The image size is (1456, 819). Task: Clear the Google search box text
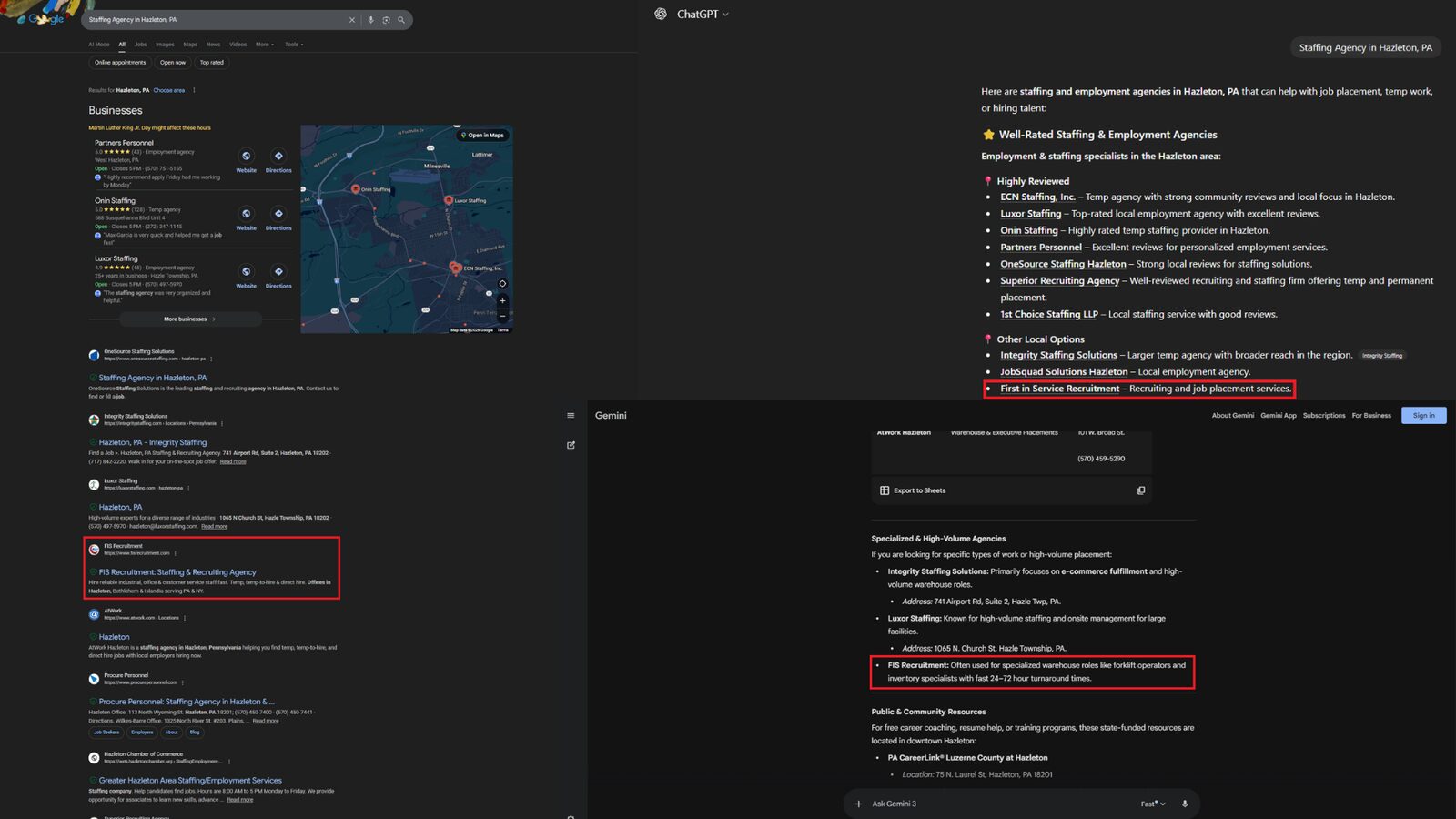pos(352,20)
